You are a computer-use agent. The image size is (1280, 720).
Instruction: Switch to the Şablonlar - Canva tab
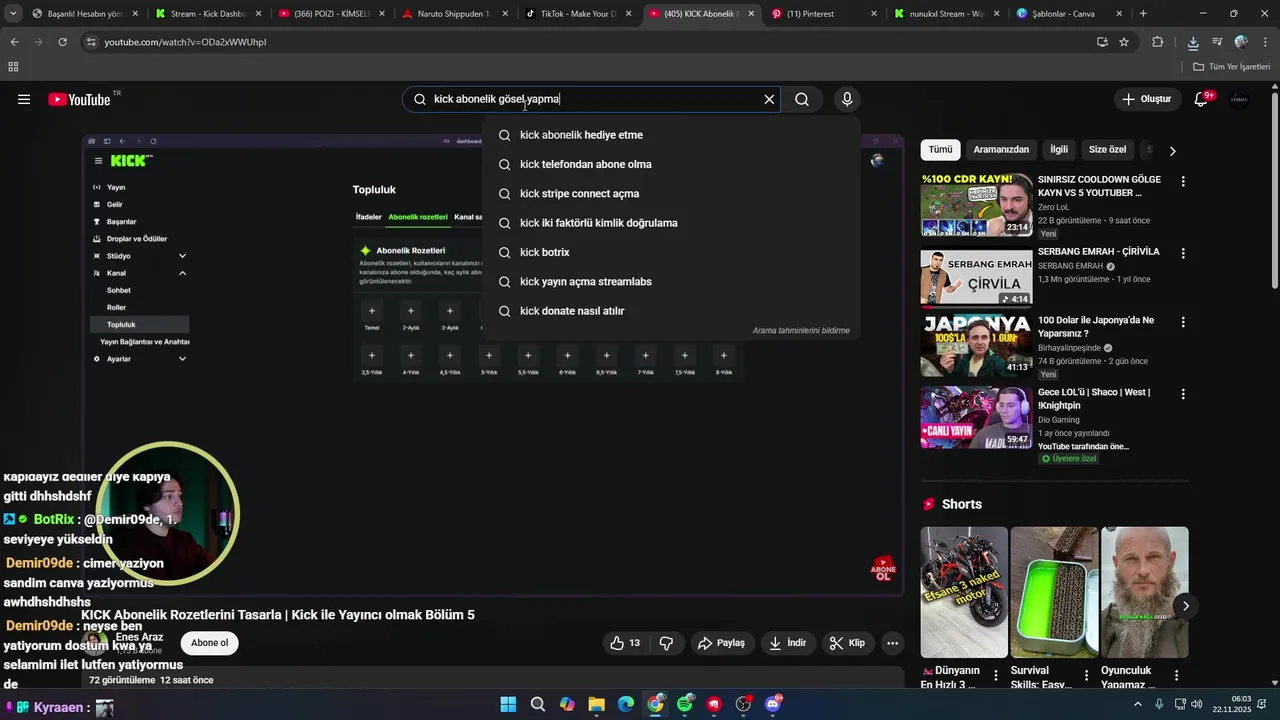[1068, 14]
